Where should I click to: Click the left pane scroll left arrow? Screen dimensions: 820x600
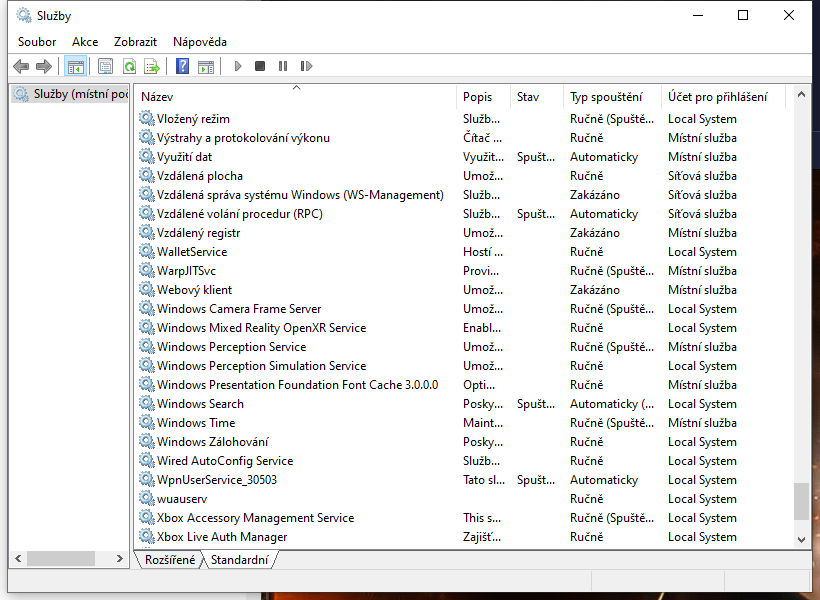pos(18,559)
